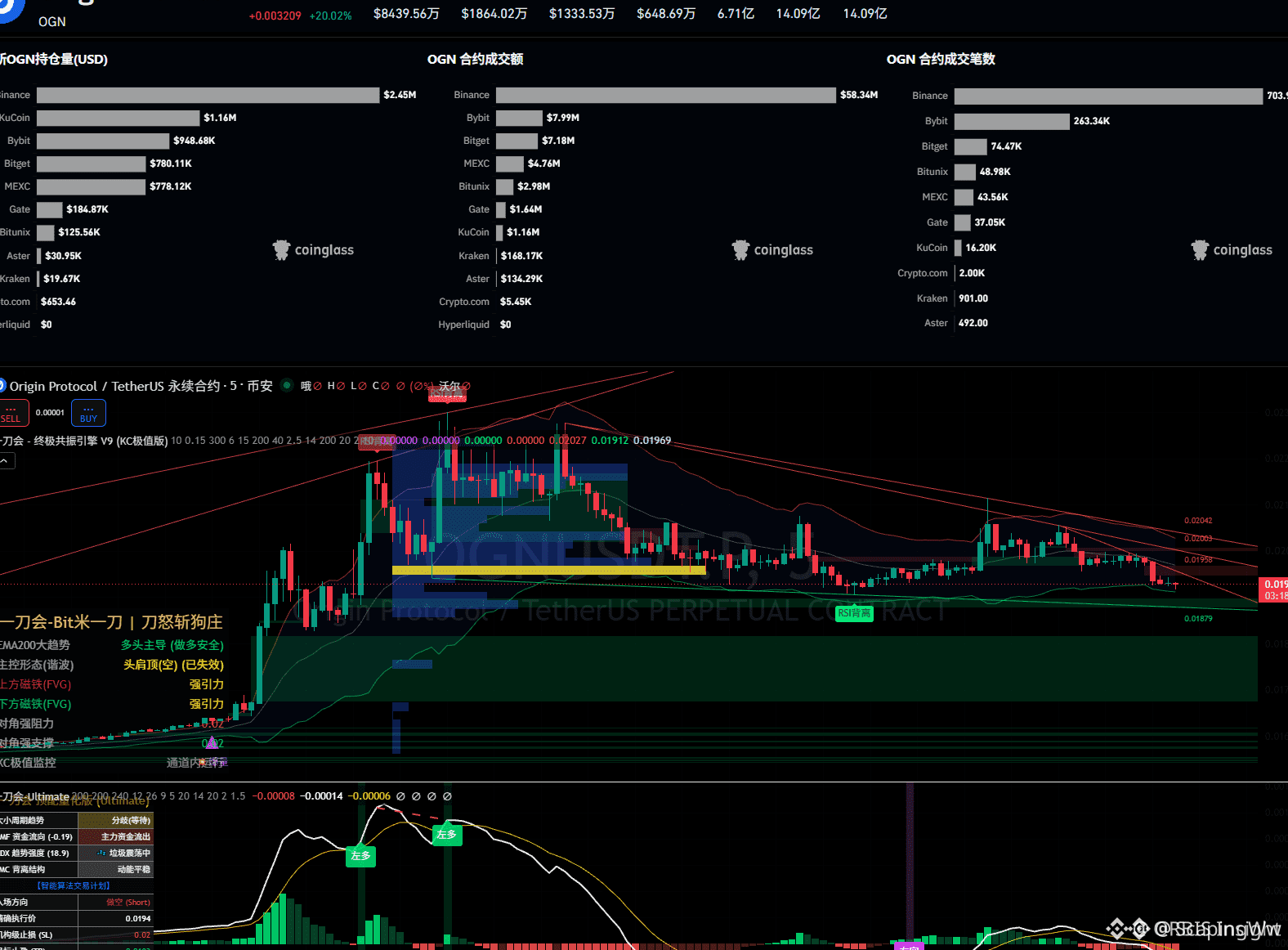Click the 头肩顶(空) (已失效) pattern status
The width and height of the screenshot is (1288, 950).
[173, 665]
